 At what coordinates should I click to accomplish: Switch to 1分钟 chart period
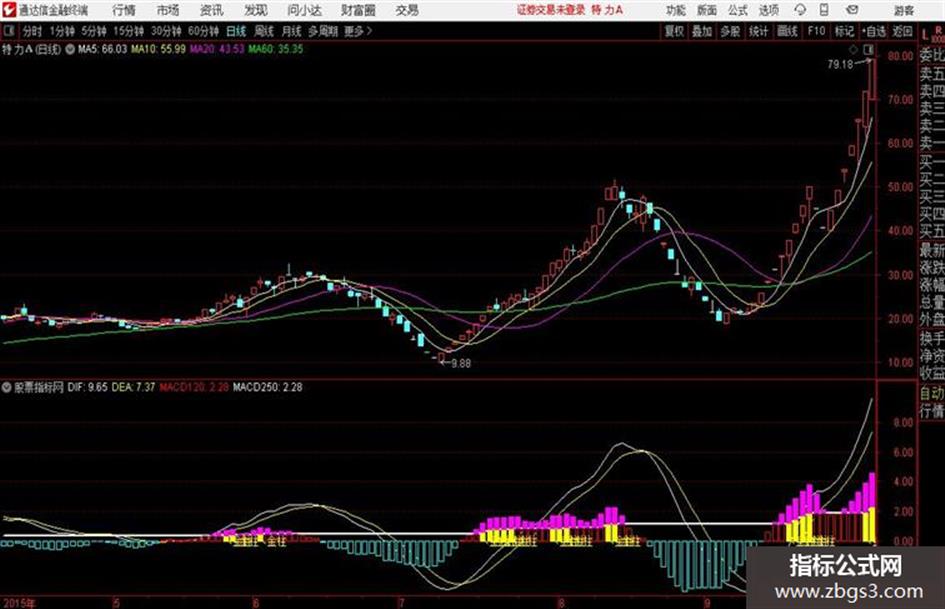pos(62,31)
